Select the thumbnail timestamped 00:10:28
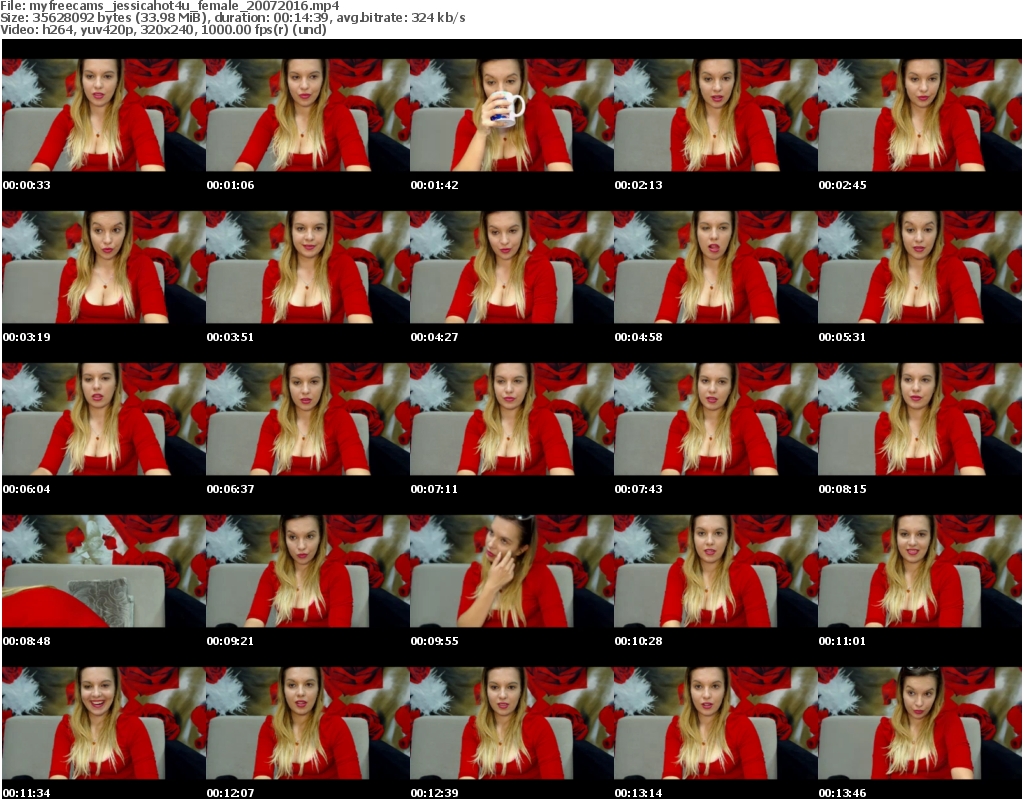The width and height of the screenshot is (1024, 799). click(x=716, y=571)
